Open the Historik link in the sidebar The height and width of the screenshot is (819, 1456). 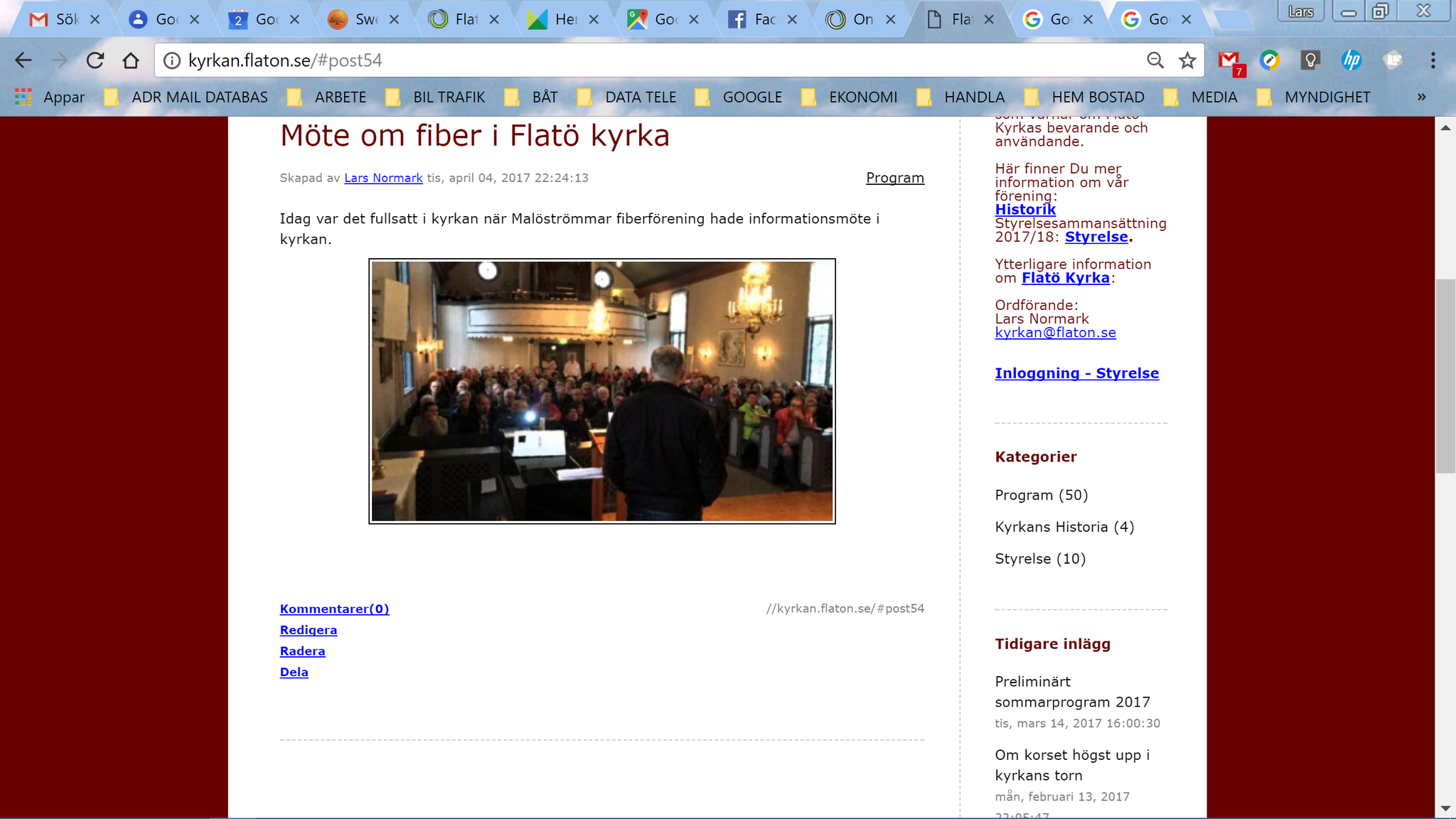pyautogui.click(x=1025, y=209)
